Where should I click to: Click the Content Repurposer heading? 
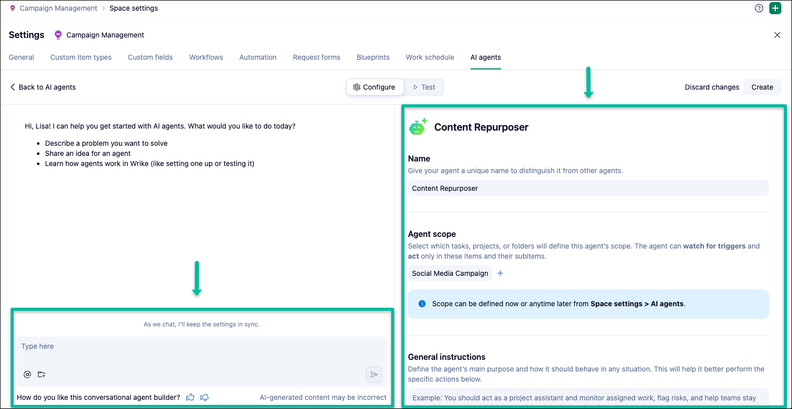(481, 127)
